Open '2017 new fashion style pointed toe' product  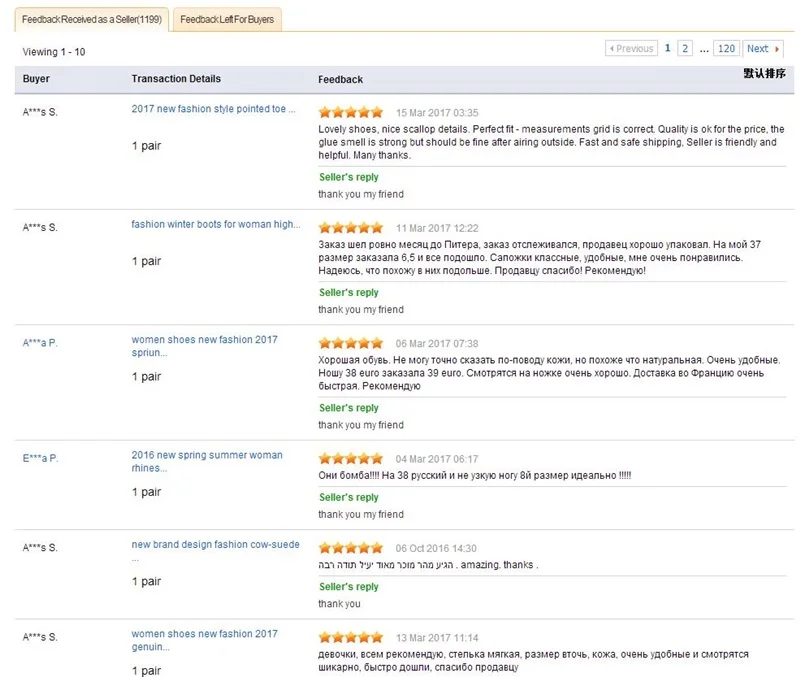pyautogui.click(x=213, y=109)
